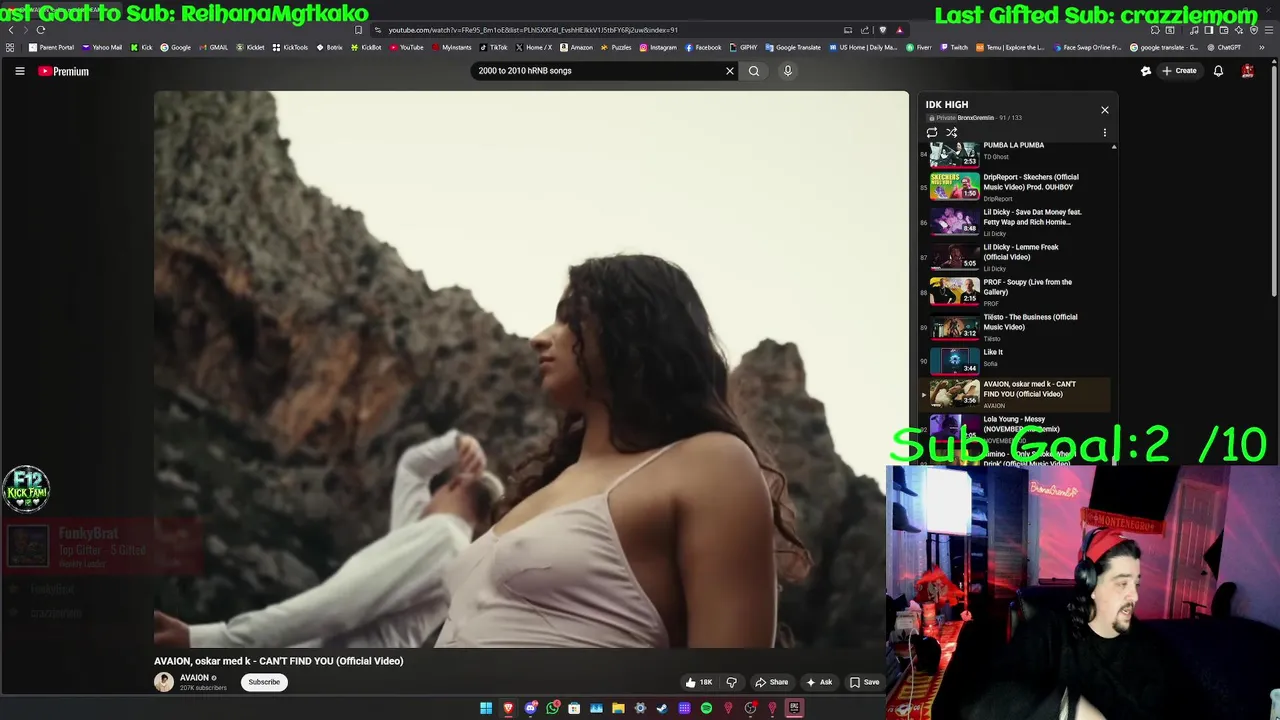Click the Create button
1280x720 pixels.
[1180, 71]
